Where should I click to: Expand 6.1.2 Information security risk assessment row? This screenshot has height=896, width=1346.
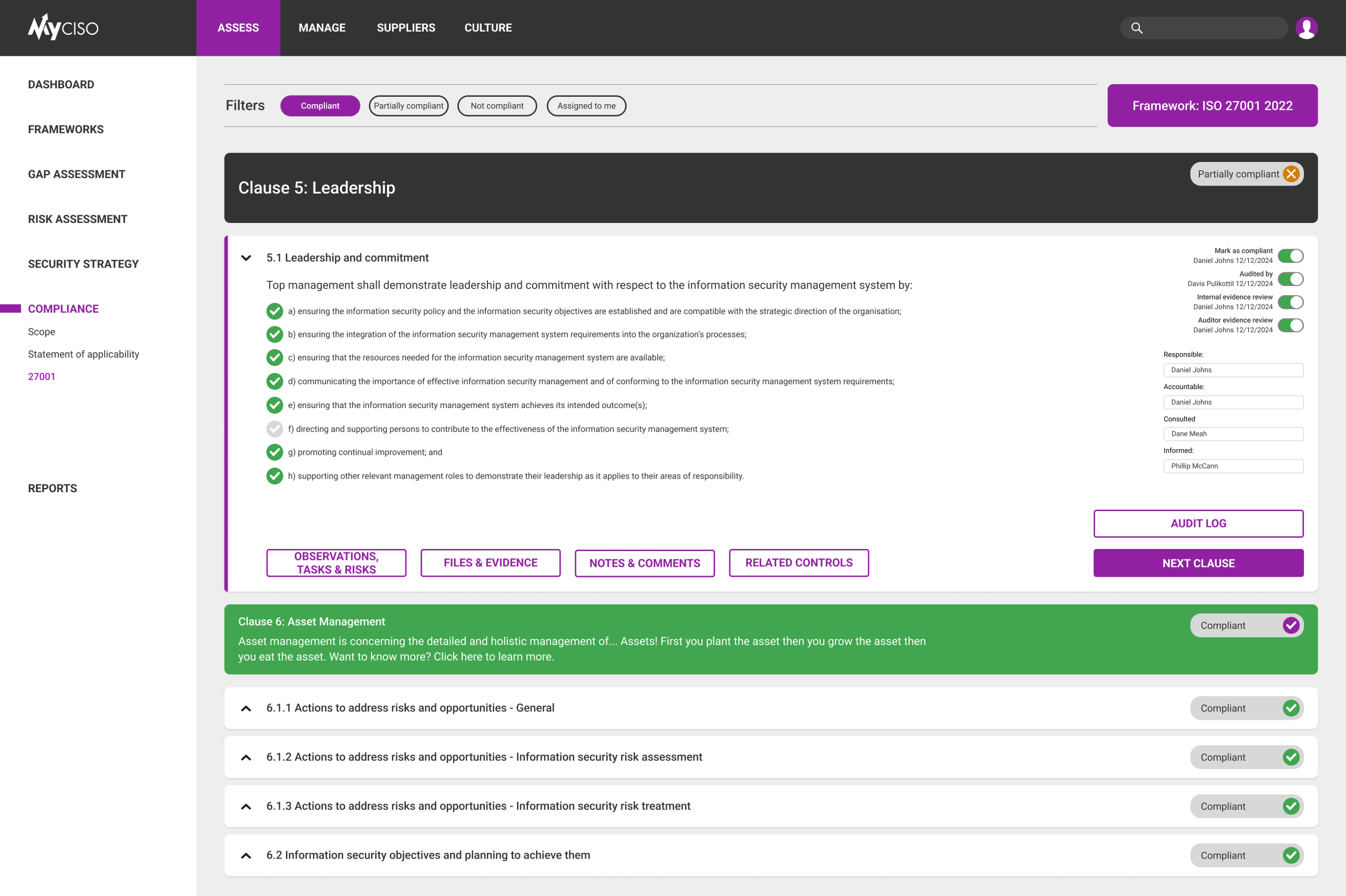(246, 758)
